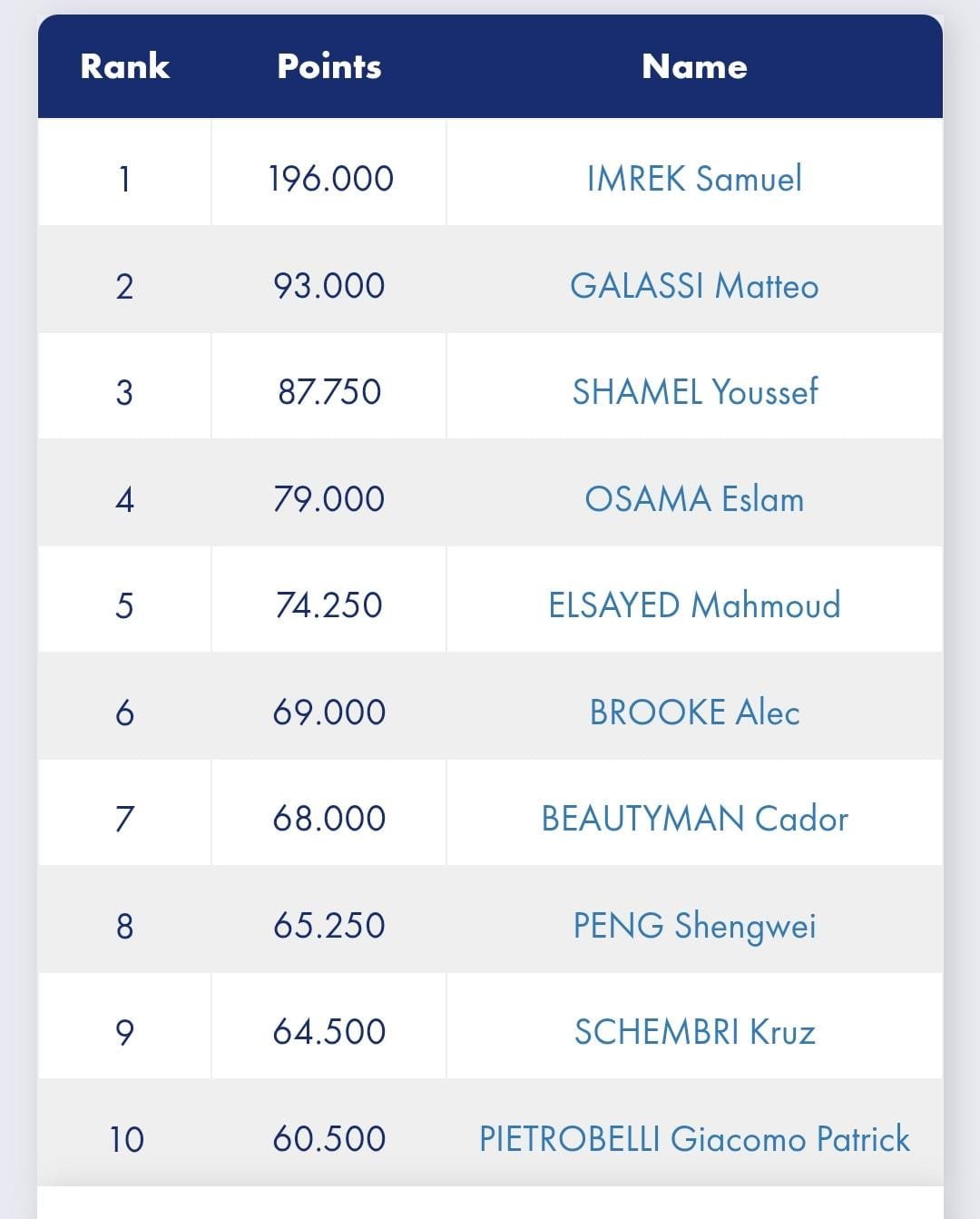View SCHEMBRI Kruz's athlete page
980x1219 pixels.
point(694,1031)
